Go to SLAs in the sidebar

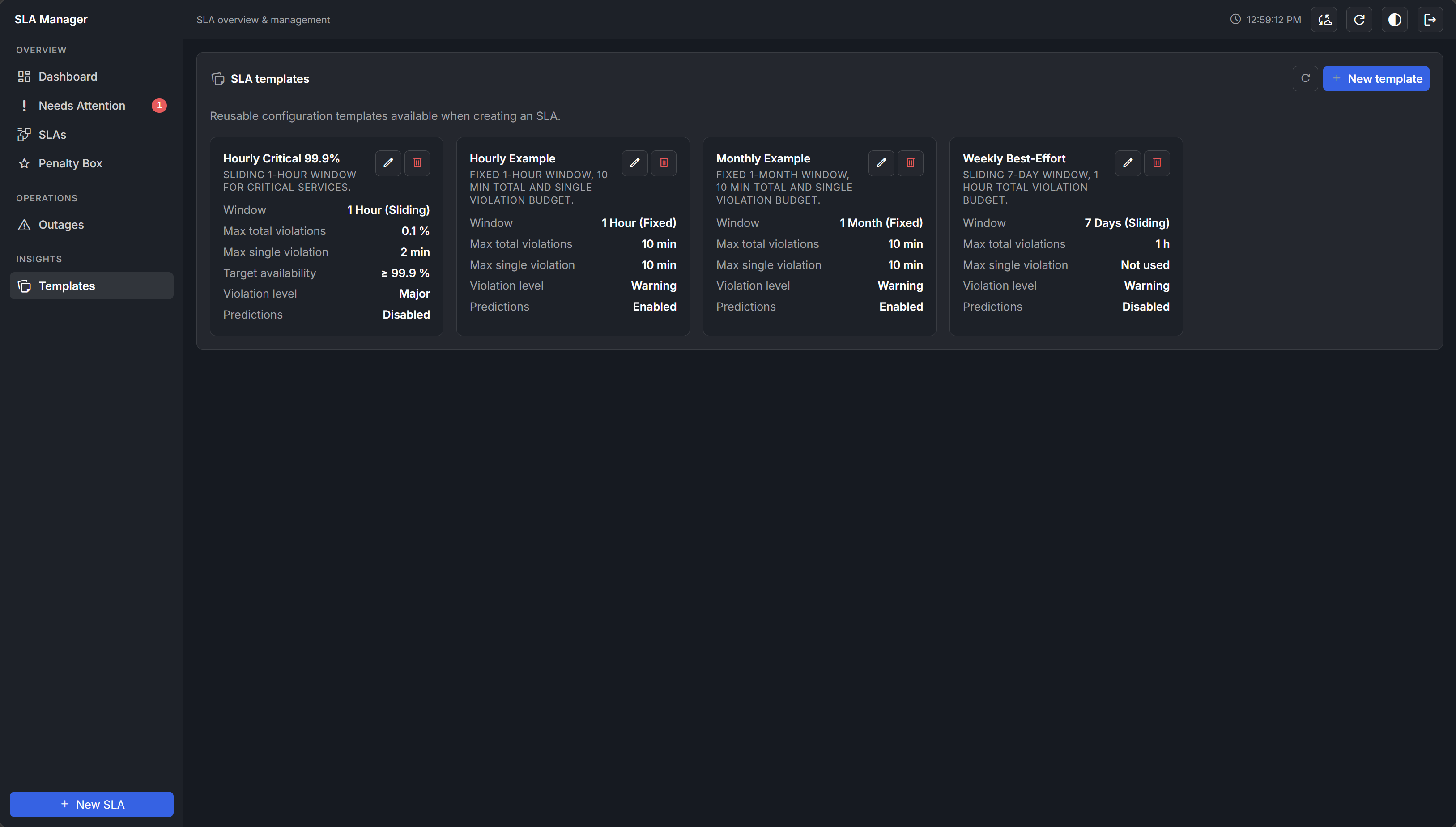91,135
